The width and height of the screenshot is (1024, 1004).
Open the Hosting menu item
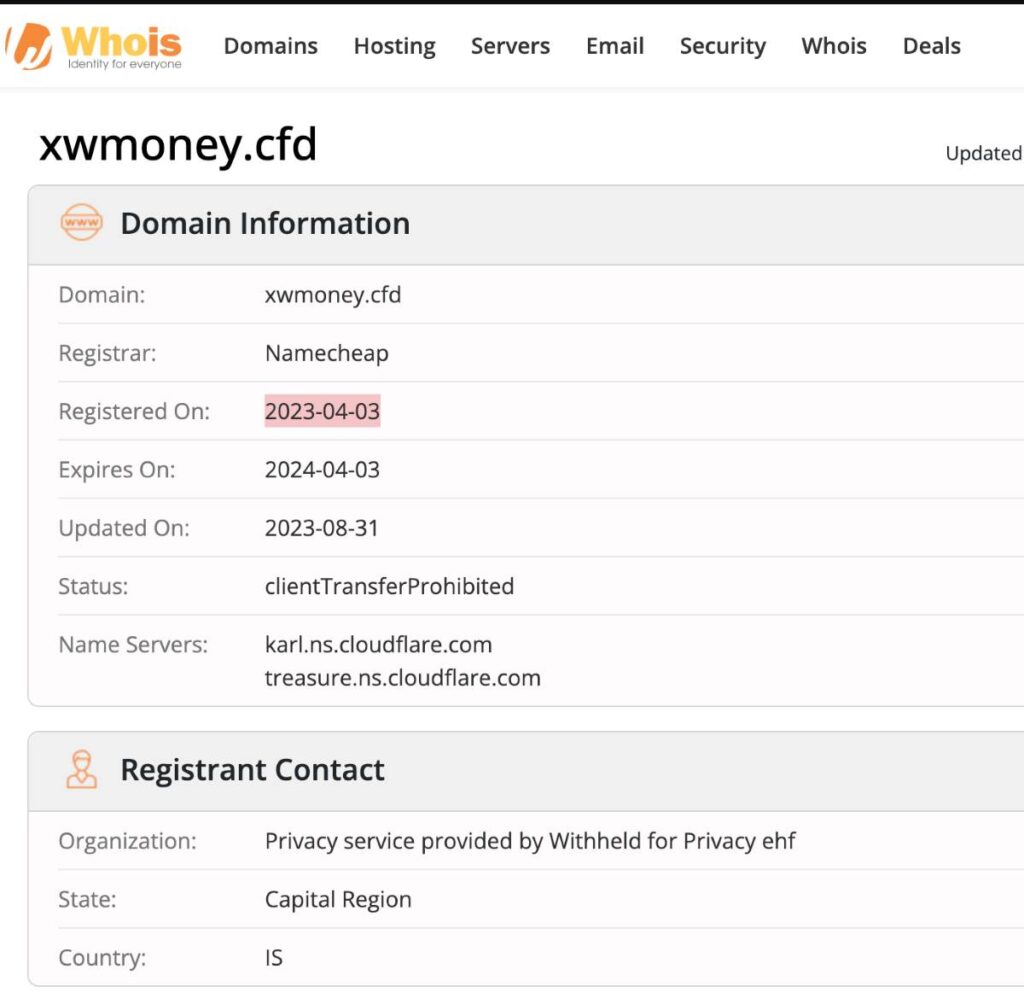tap(393, 46)
